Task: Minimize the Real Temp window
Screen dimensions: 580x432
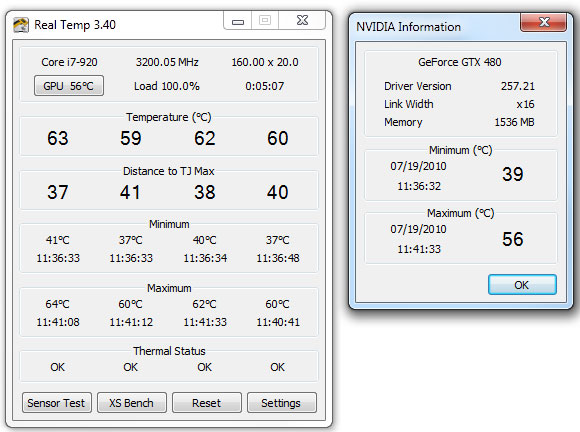Action: pos(237,21)
